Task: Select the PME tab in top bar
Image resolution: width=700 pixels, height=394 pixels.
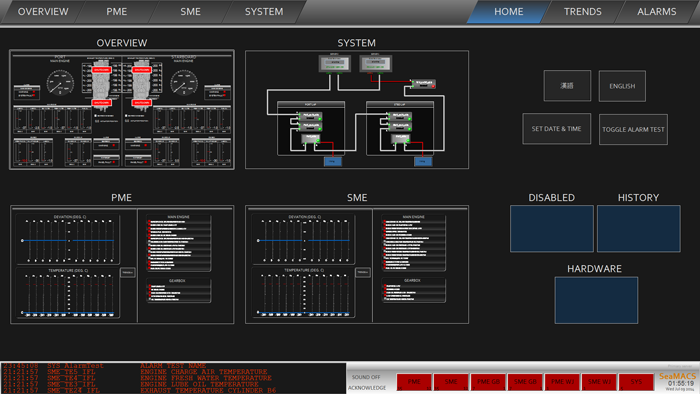Action: point(117,12)
